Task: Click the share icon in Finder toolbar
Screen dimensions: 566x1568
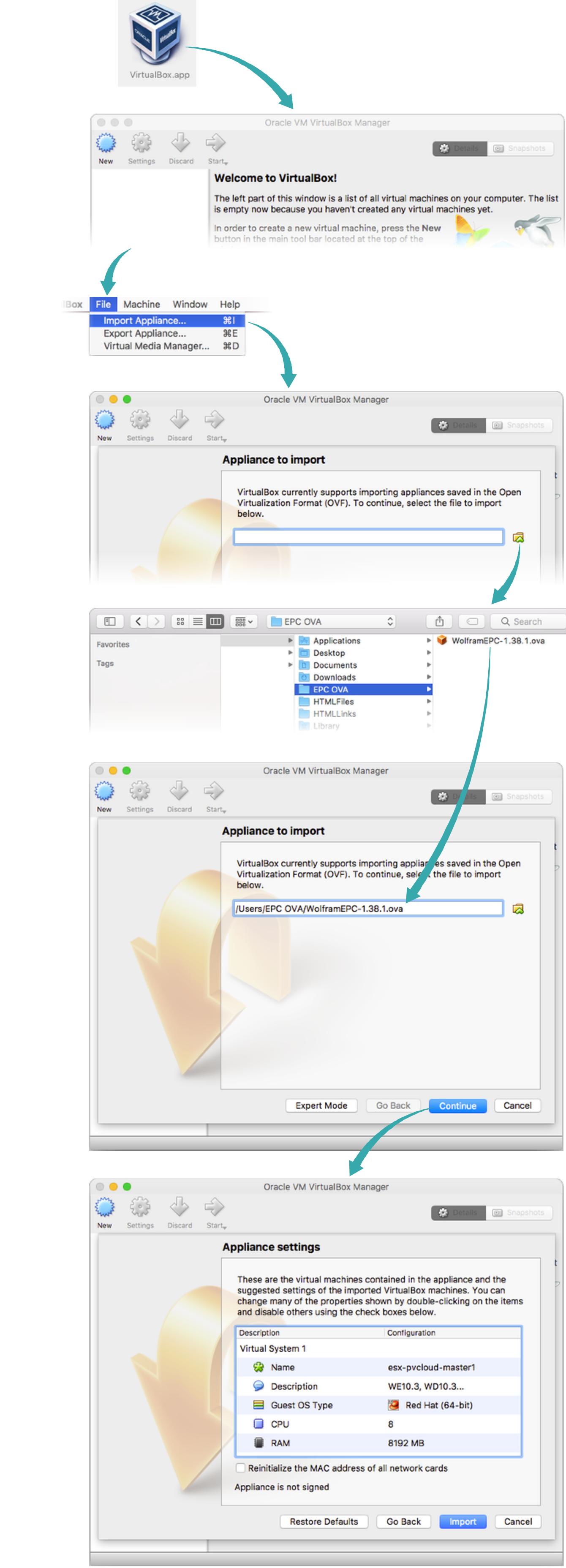Action: click(439, 621)
